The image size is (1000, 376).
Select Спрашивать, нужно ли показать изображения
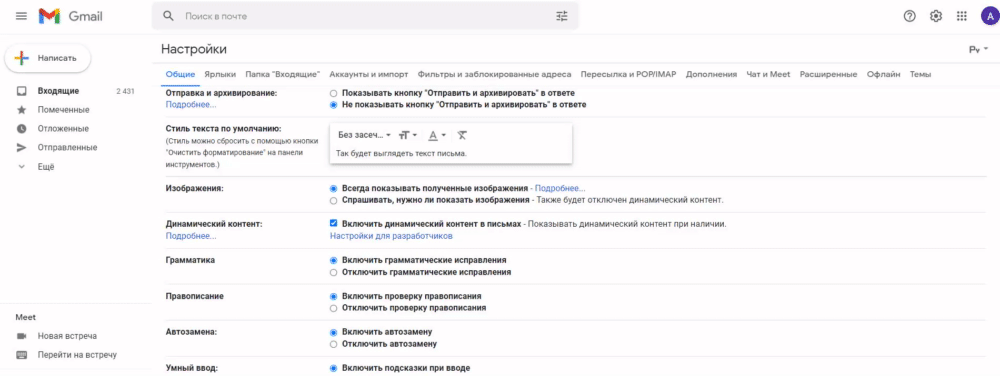(x=334, y=200)
